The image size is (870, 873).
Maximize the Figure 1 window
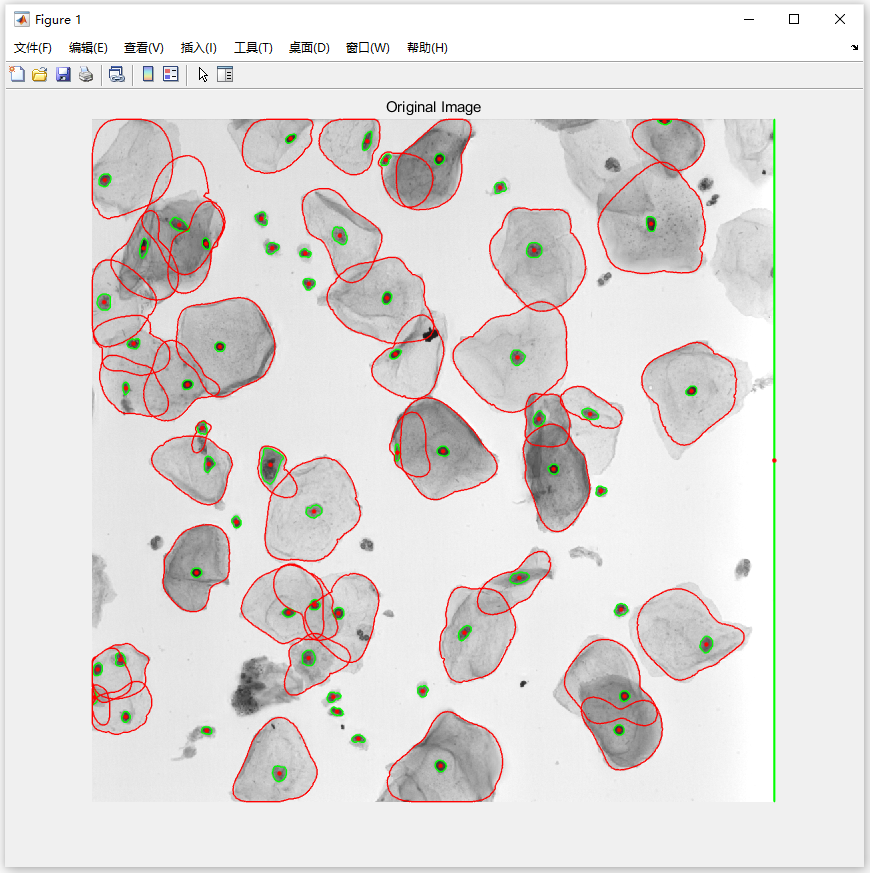coord(794,19)
